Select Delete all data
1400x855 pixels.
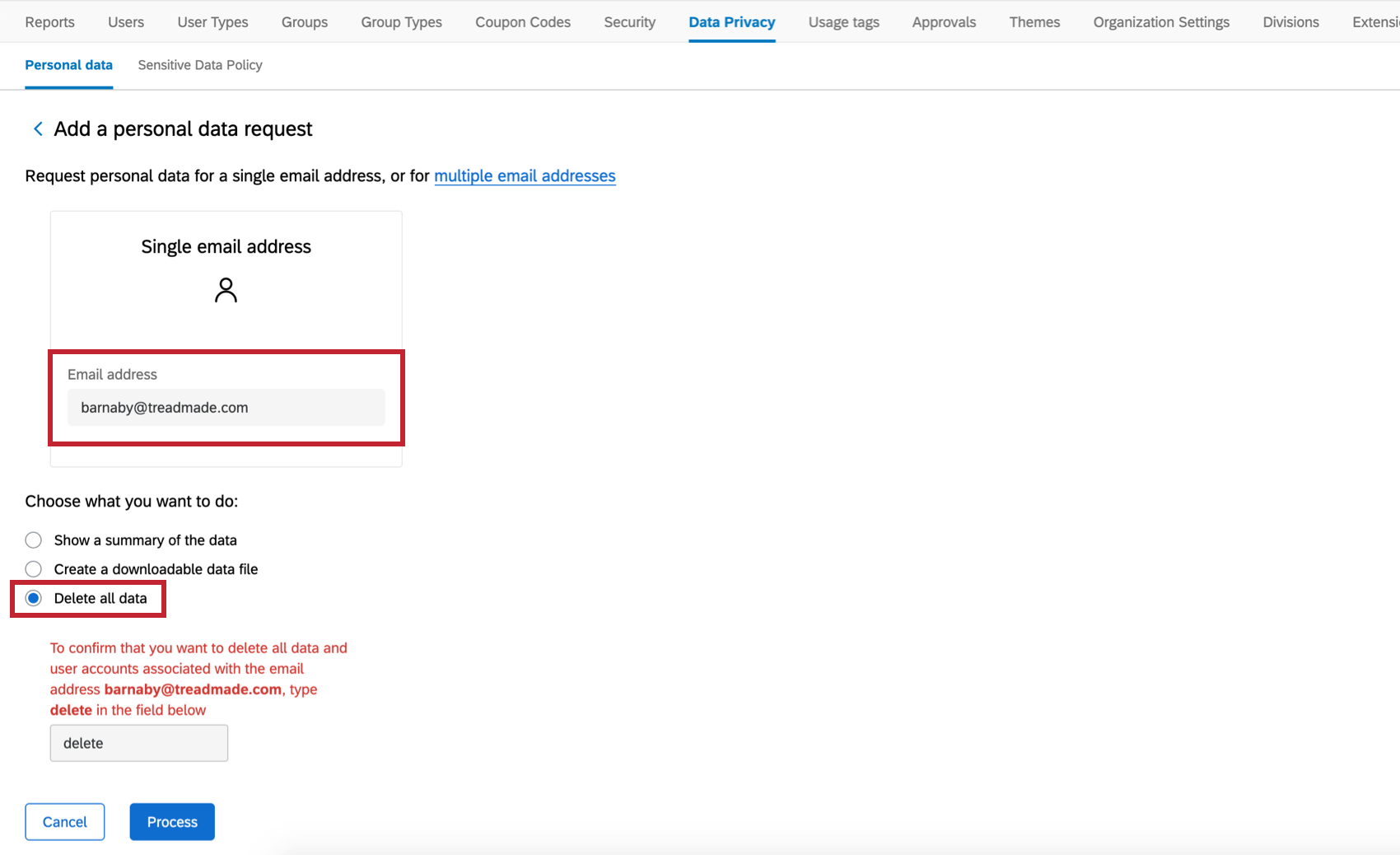[33, 598]
